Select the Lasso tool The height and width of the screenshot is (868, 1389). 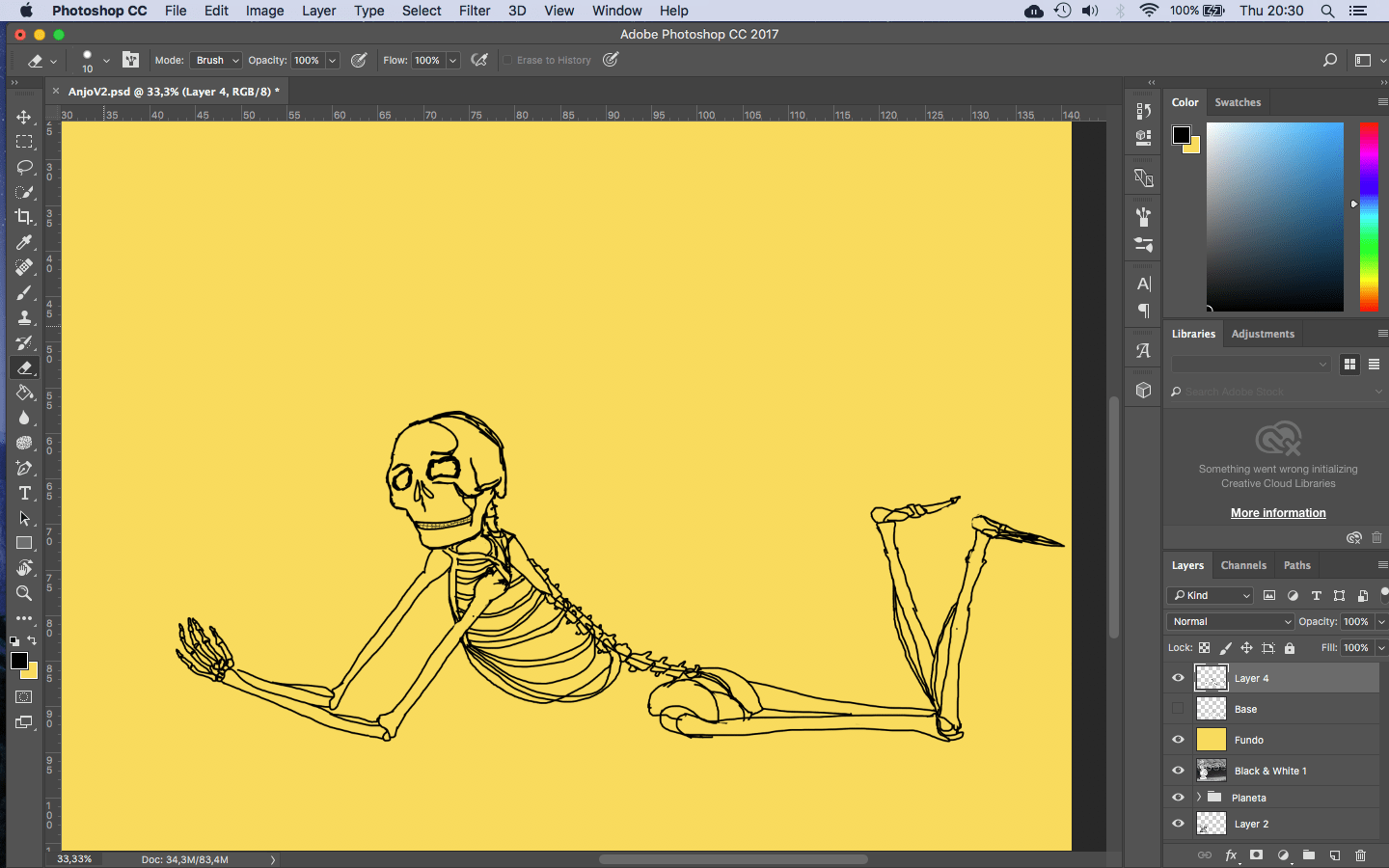pos(24,167)
